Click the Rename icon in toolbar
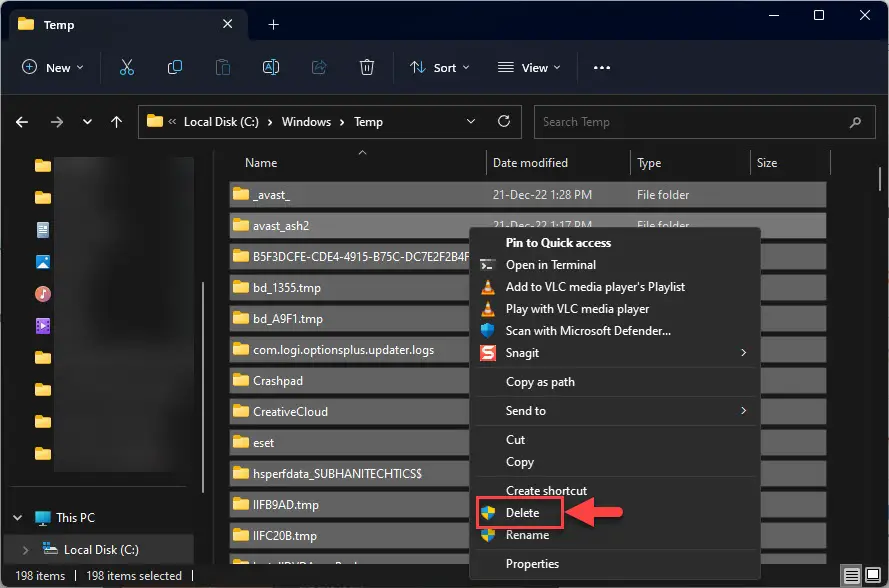Image resolution: width=889 pixels, height=588 pixels. click(x=271, y=67)
